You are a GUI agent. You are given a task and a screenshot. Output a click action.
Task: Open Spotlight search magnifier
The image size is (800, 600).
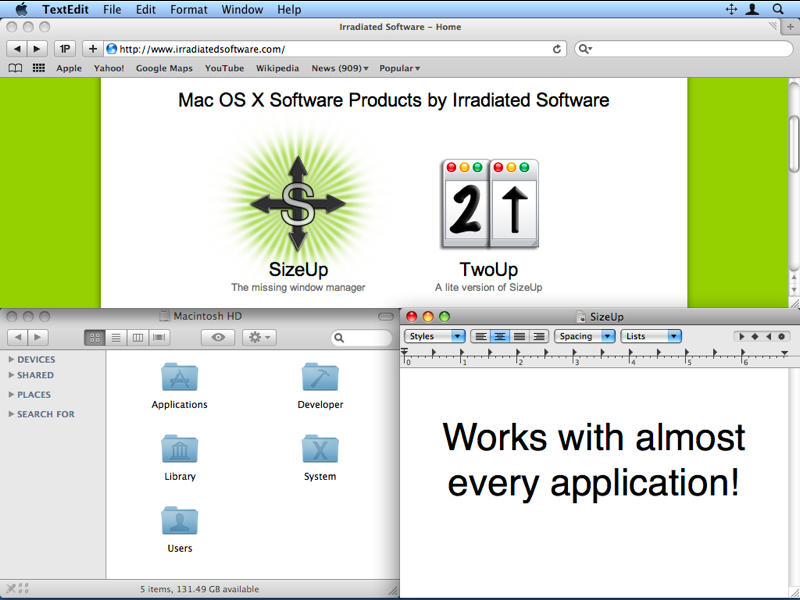pyautogui.click(x=778, y=9)
